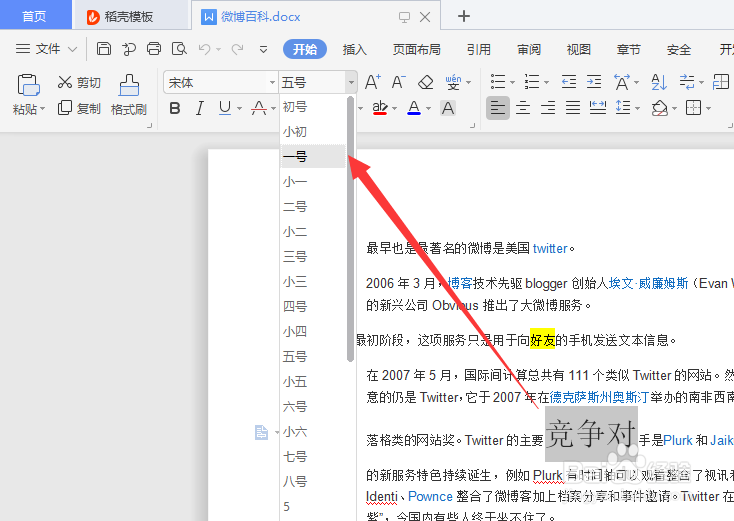
Task: Open font color dropdown arrow
Action: [428, 109]
